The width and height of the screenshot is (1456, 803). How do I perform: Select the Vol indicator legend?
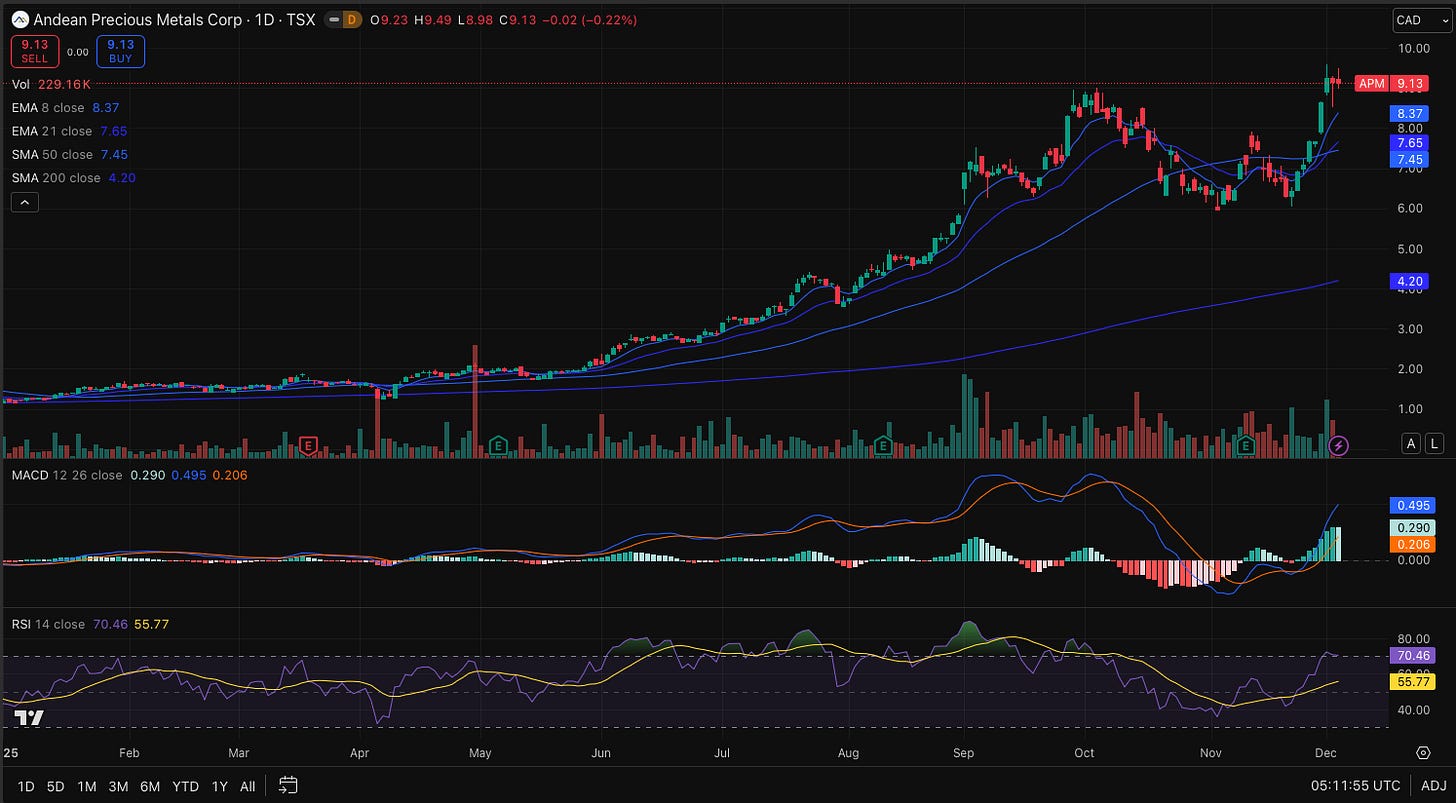pos(51,85)
